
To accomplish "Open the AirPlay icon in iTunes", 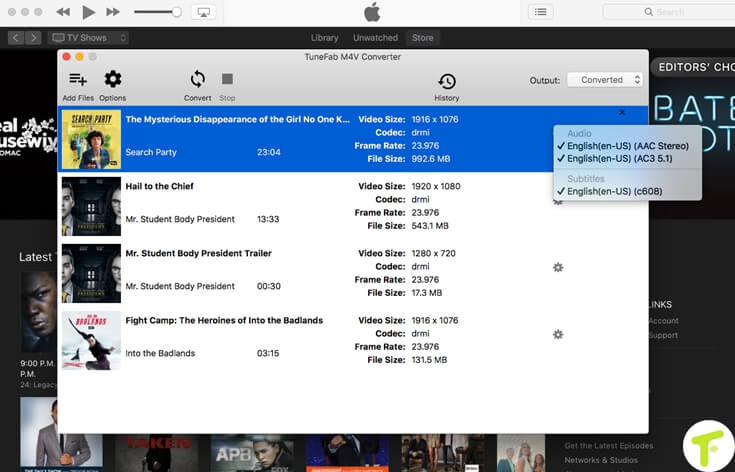I will tap(203, 12).
